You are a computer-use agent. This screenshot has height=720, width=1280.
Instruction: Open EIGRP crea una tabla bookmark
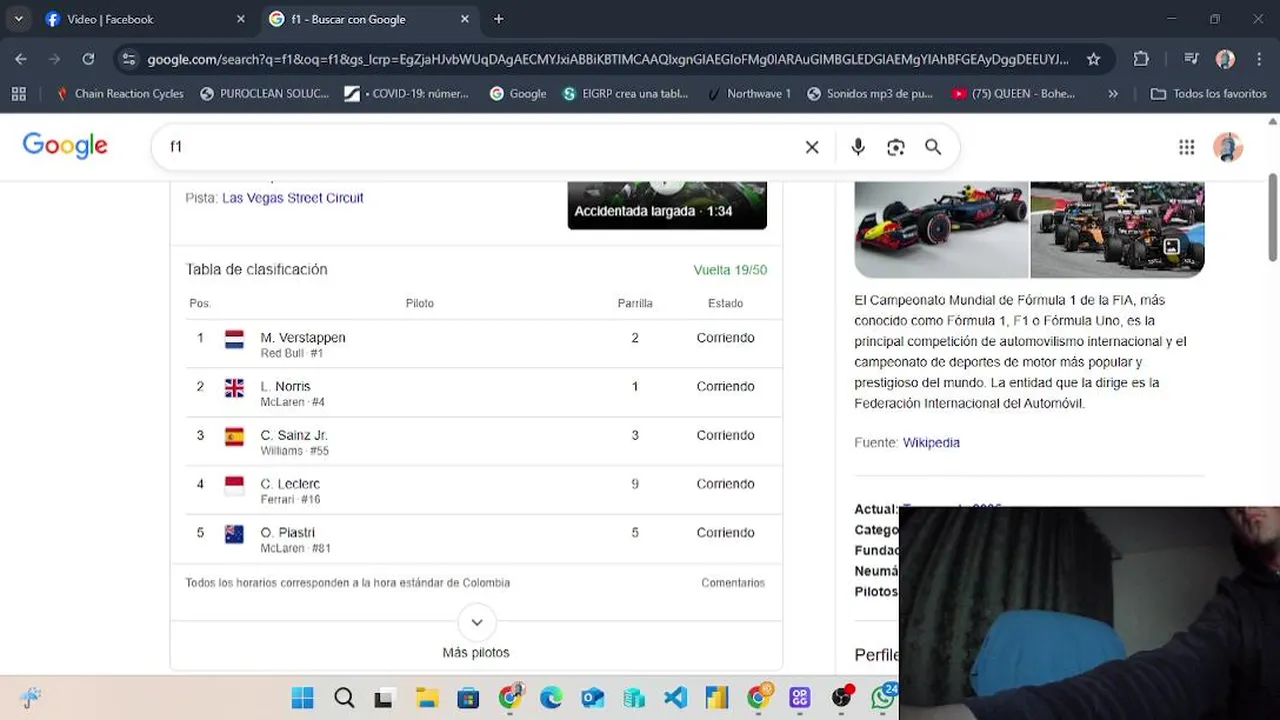626,93
